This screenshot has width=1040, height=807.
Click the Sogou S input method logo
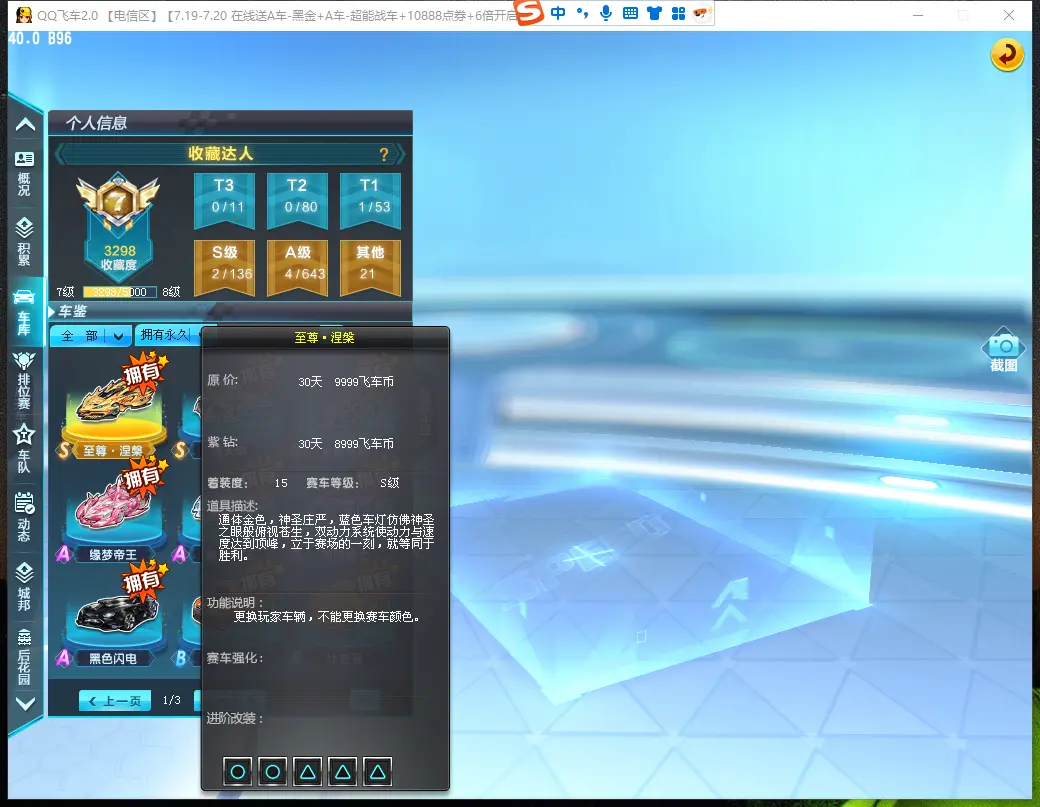pos(529,12)
